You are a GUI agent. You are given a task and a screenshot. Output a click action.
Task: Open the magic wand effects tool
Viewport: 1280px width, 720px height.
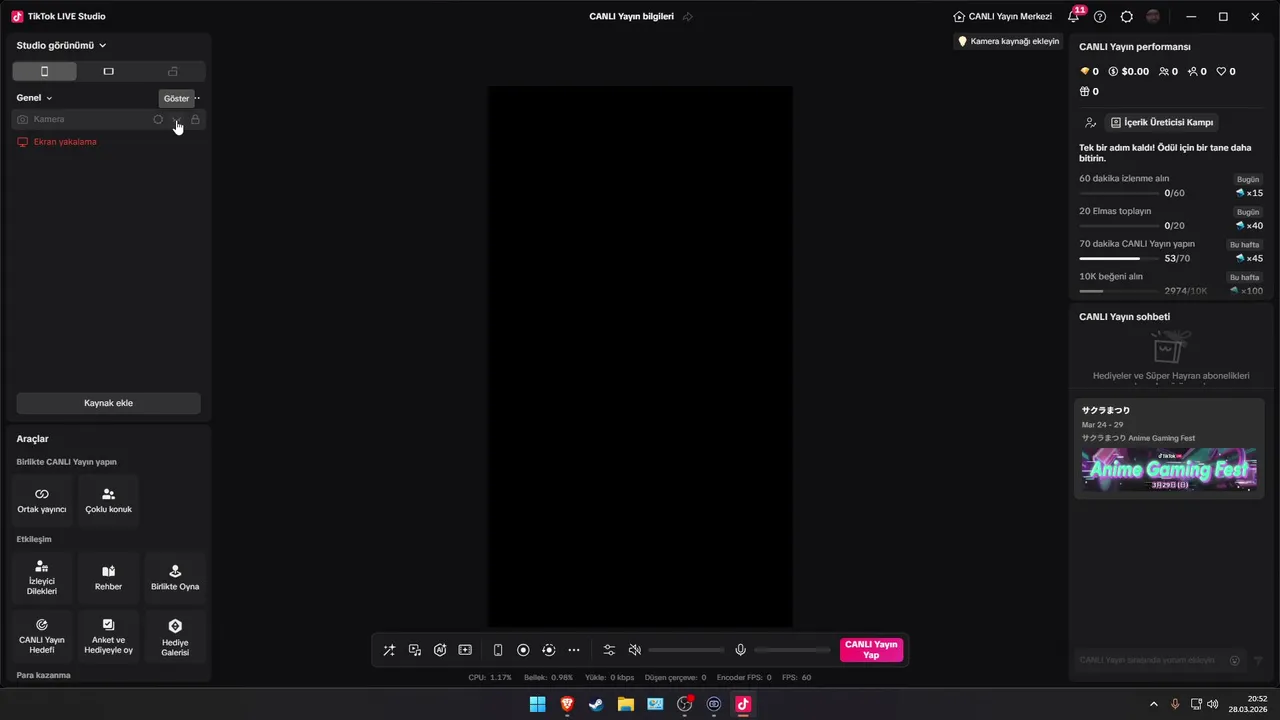pyautogui.click(x=389, y=650)
